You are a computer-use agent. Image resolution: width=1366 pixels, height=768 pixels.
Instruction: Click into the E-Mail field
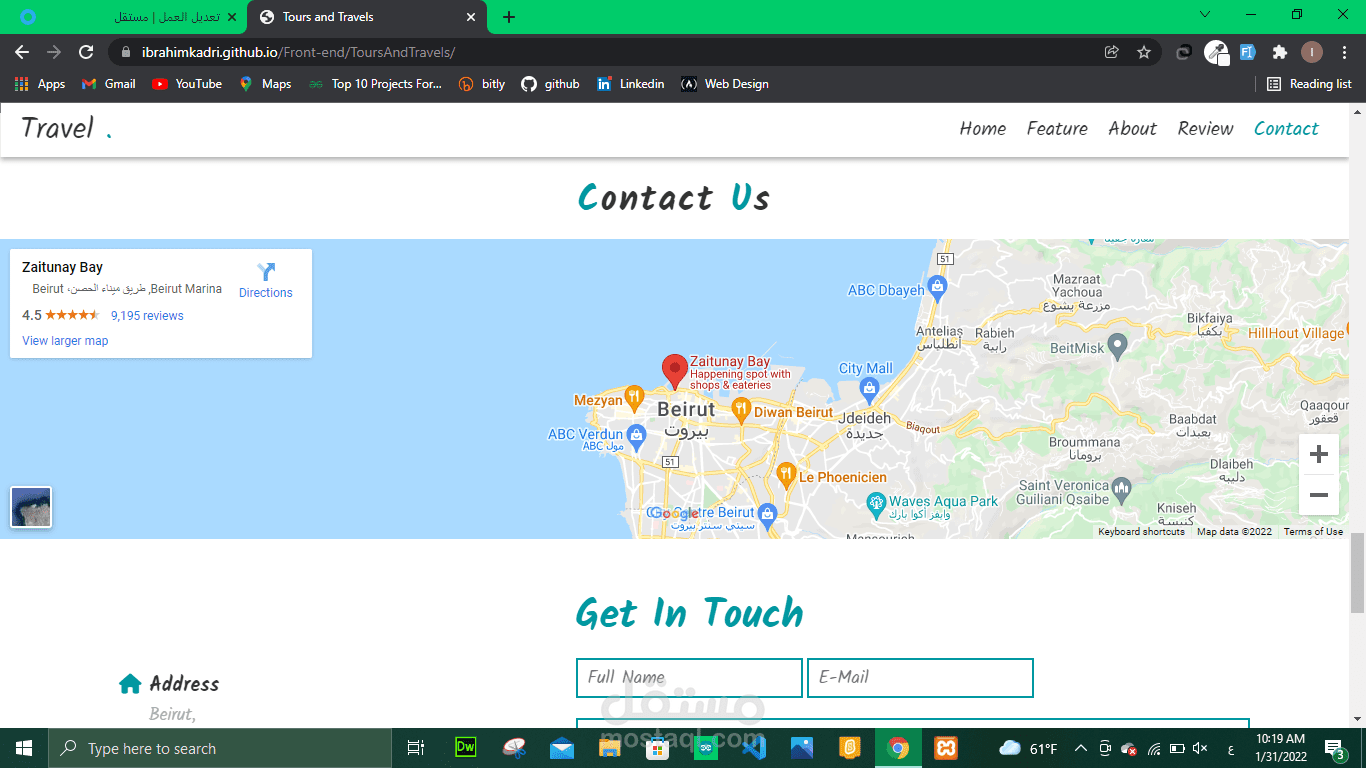(x=920, y=678)
